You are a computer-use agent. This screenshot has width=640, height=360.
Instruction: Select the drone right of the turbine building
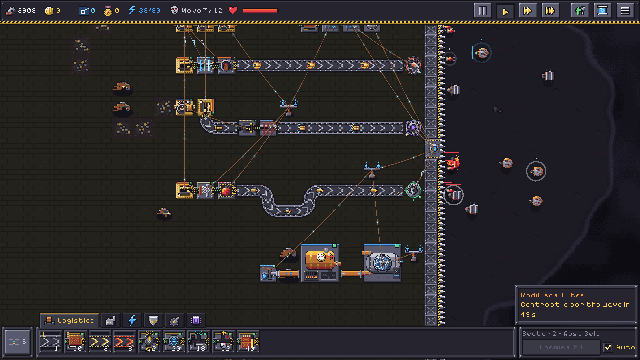click(x=413, y=252)
